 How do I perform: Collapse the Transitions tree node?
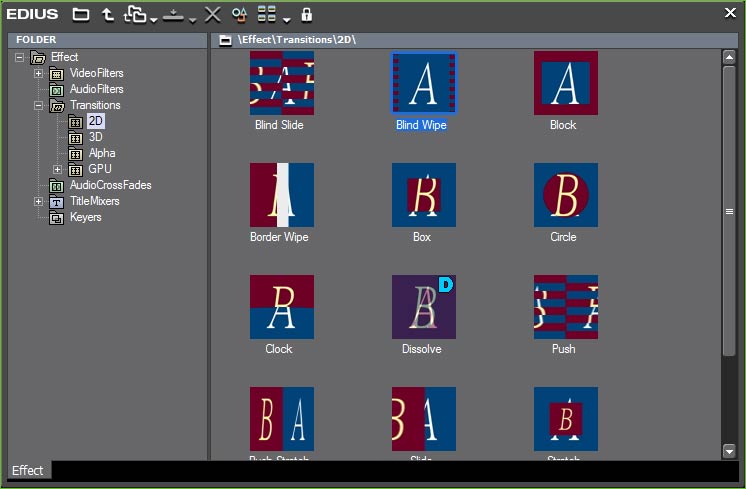(x=38, y=106)
